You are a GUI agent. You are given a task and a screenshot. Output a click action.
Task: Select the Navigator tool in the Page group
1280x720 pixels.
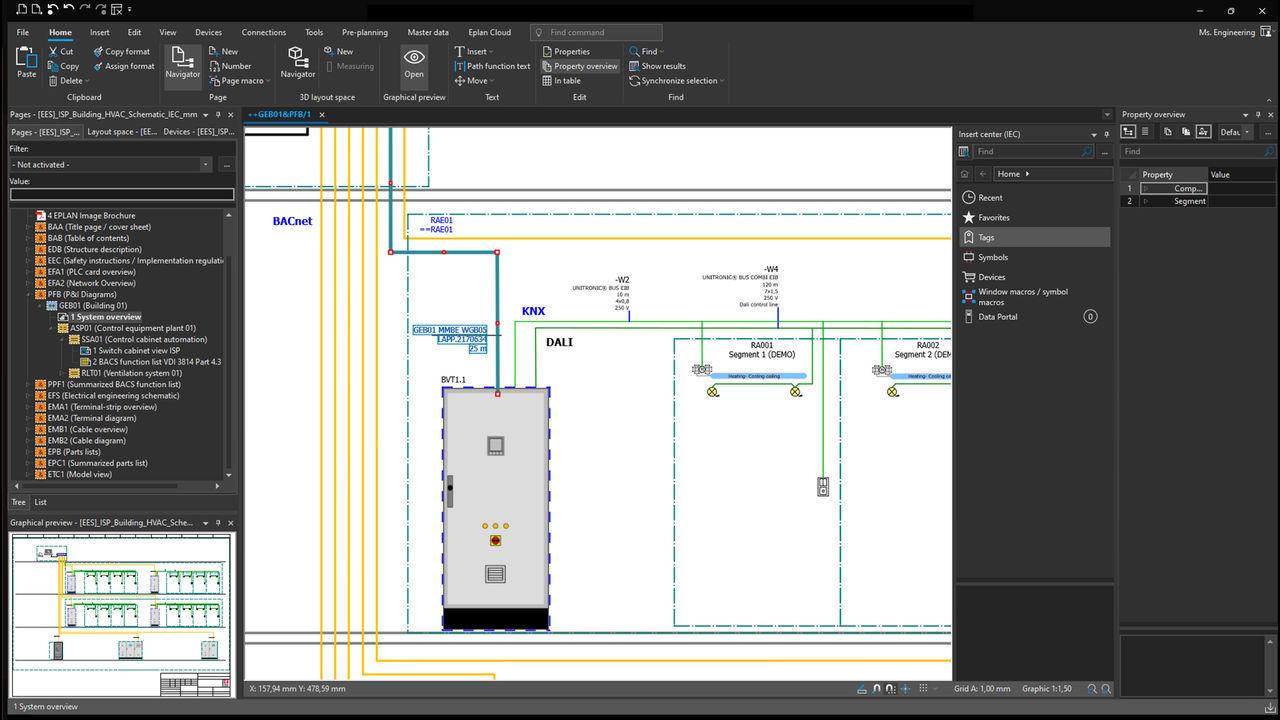click(x=182, y=64)
